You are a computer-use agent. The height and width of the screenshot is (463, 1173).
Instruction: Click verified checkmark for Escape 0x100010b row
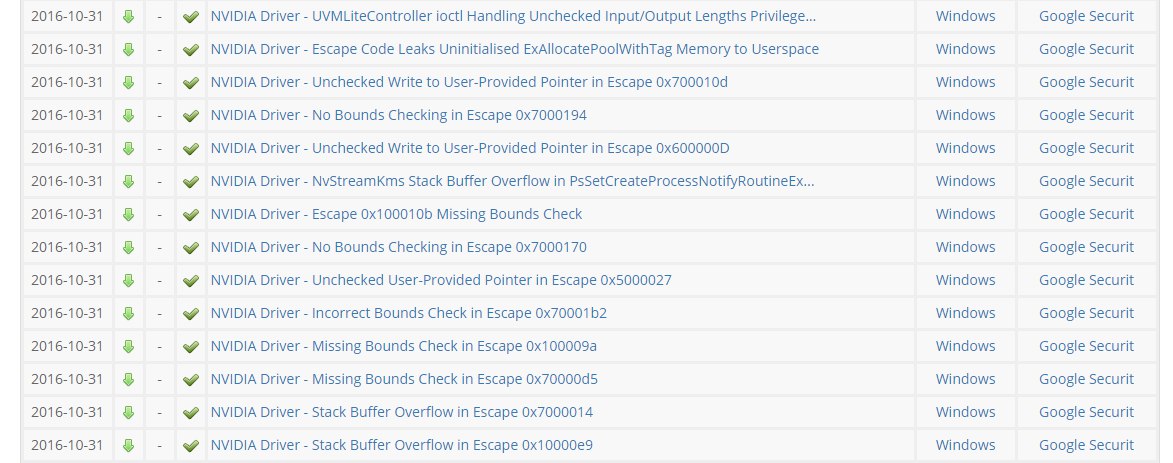tap(190, 215)
